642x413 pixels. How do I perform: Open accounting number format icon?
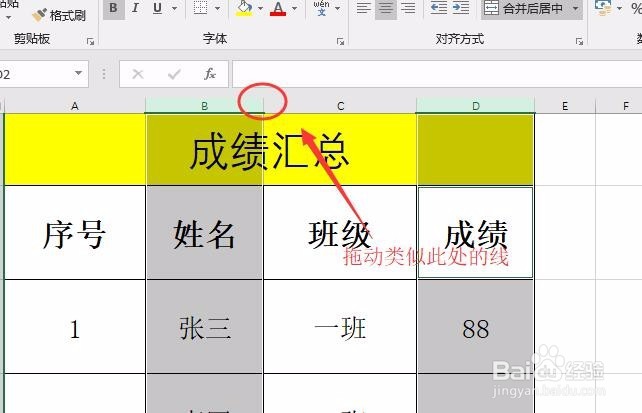[x=603, y=8]
